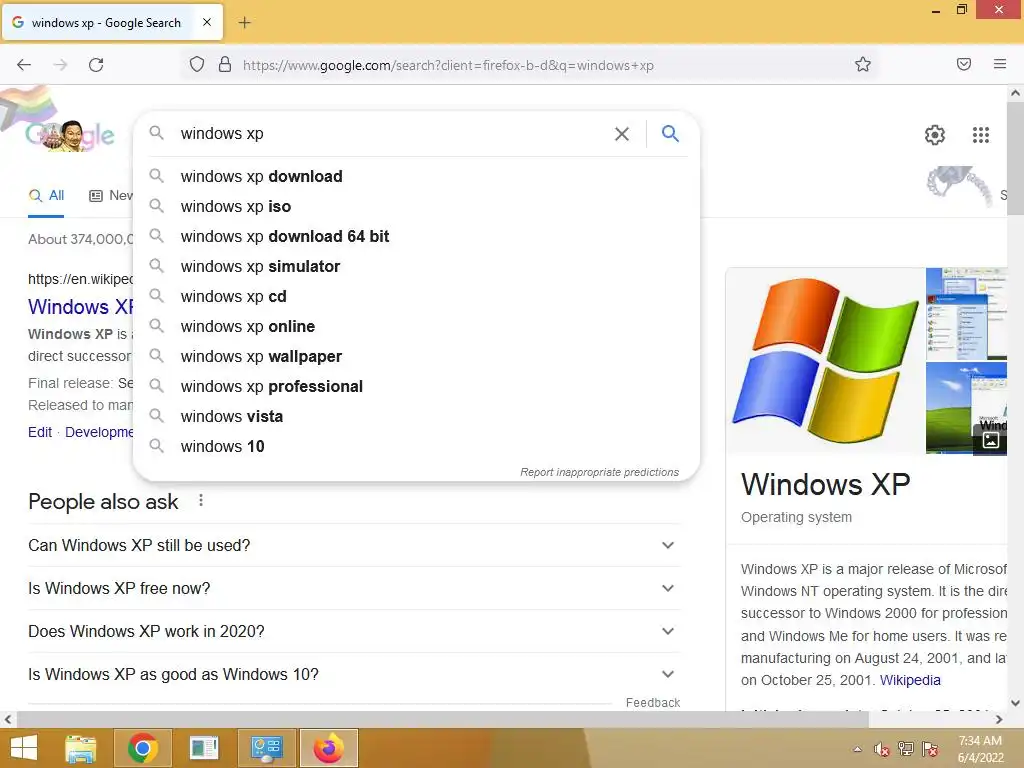Click the forward navigation arrow

pos(60,65)
